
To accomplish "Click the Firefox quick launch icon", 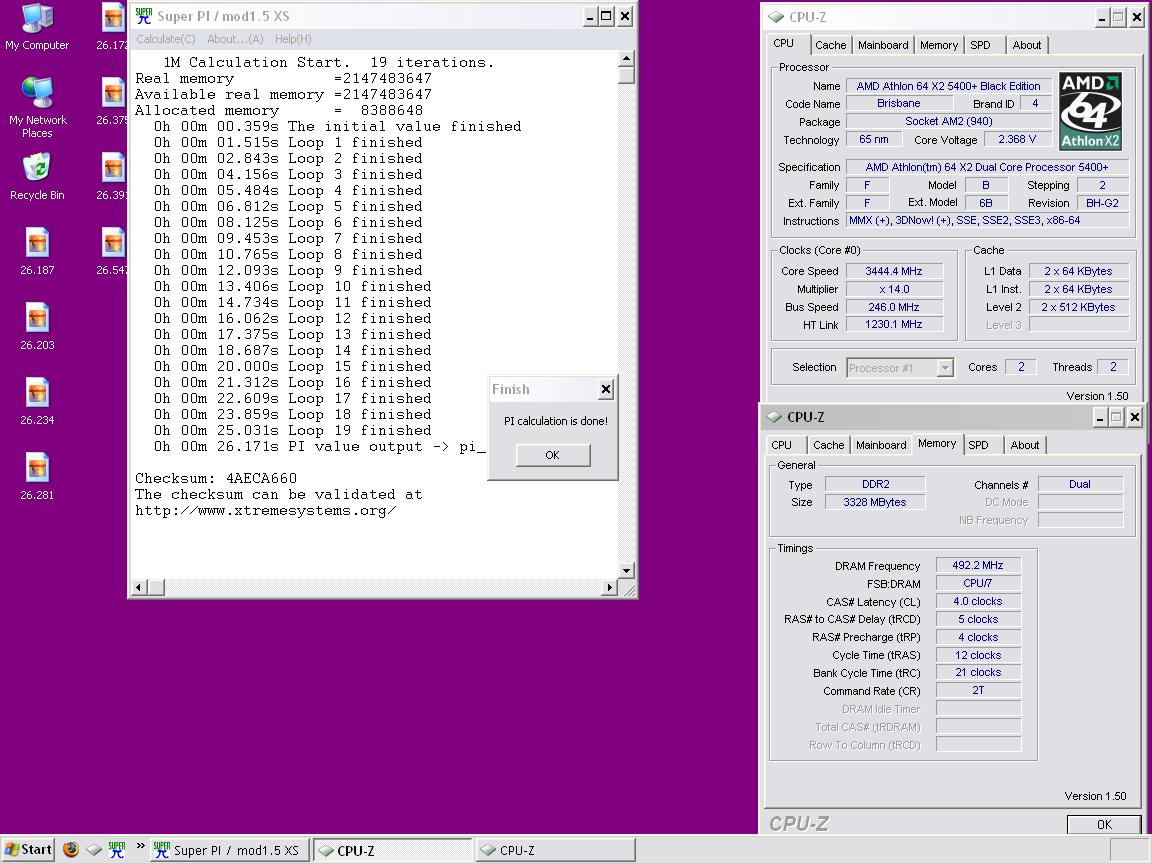I will (71, 850).
